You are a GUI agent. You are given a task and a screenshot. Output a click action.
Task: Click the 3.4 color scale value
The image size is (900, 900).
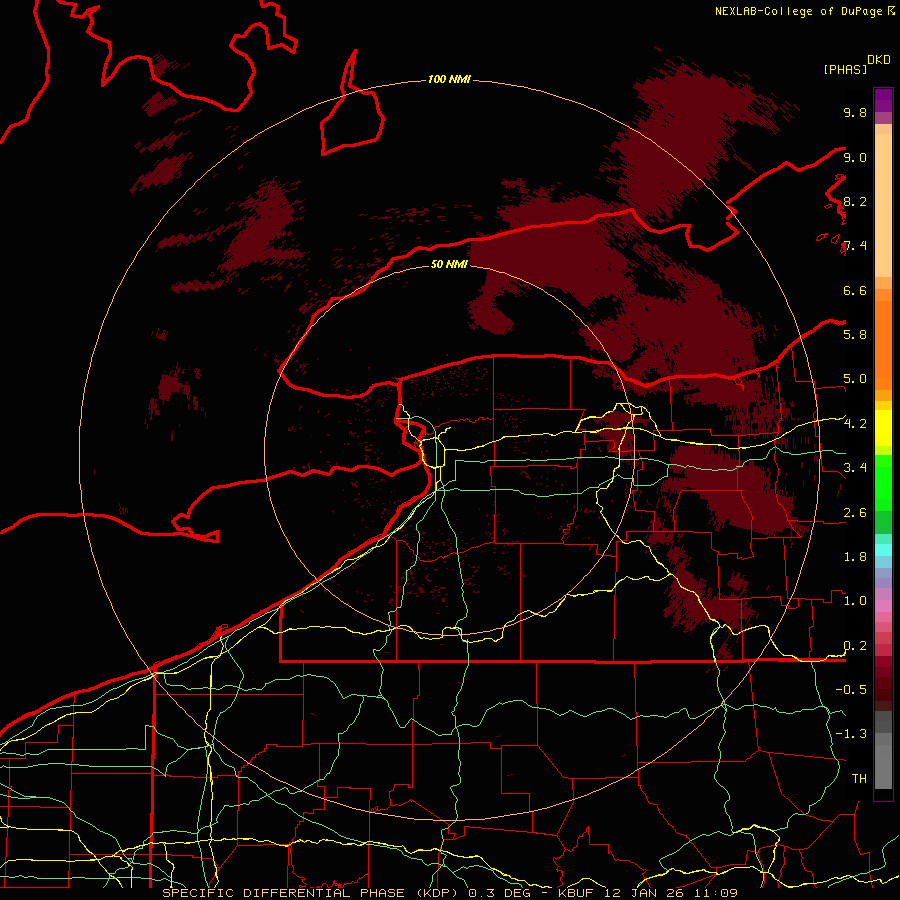point(855,467)
